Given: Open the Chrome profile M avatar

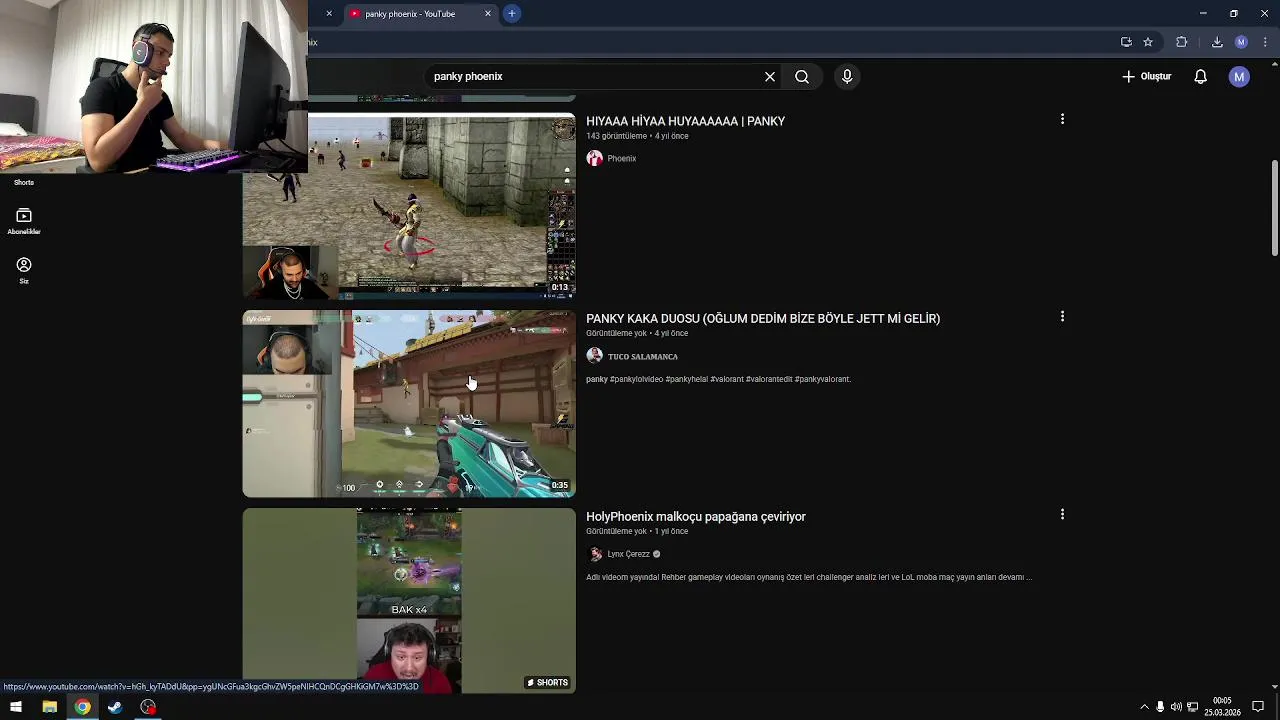Looking at the screenshot, I should tap(1241, 42).
